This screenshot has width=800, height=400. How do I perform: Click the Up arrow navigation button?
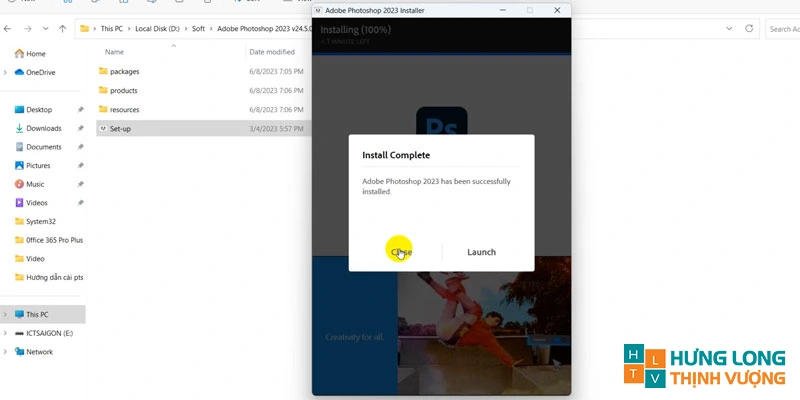64,29
